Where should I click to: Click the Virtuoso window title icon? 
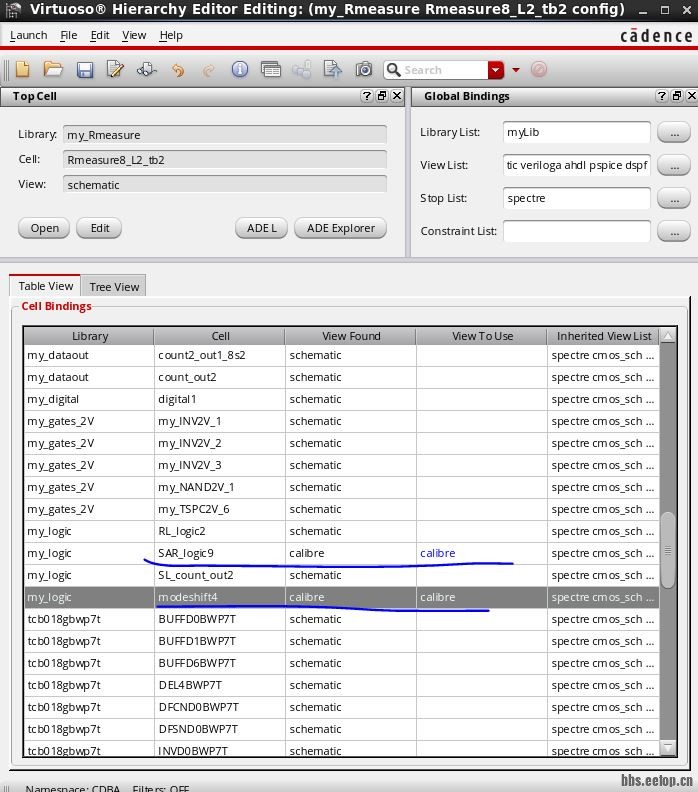pos(13,9)
